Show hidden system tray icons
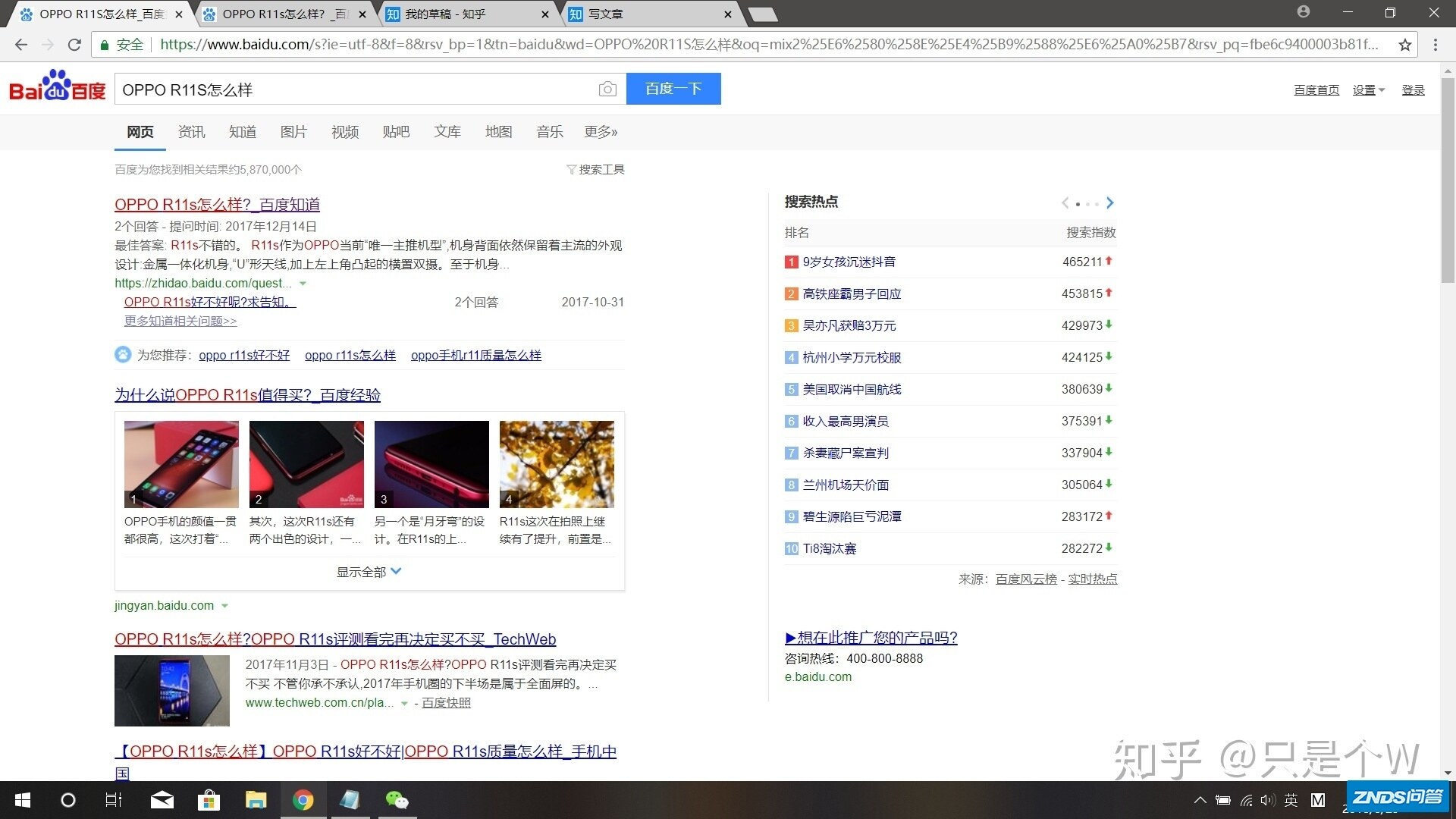1456x819 pixels. (x=1200, y=800)
